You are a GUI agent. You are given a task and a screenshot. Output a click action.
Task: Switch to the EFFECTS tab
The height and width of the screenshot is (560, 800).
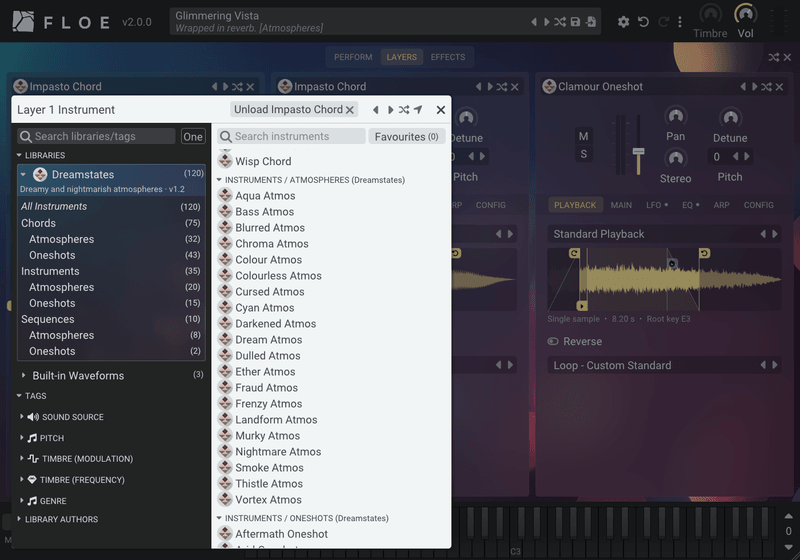pos(447,57)
